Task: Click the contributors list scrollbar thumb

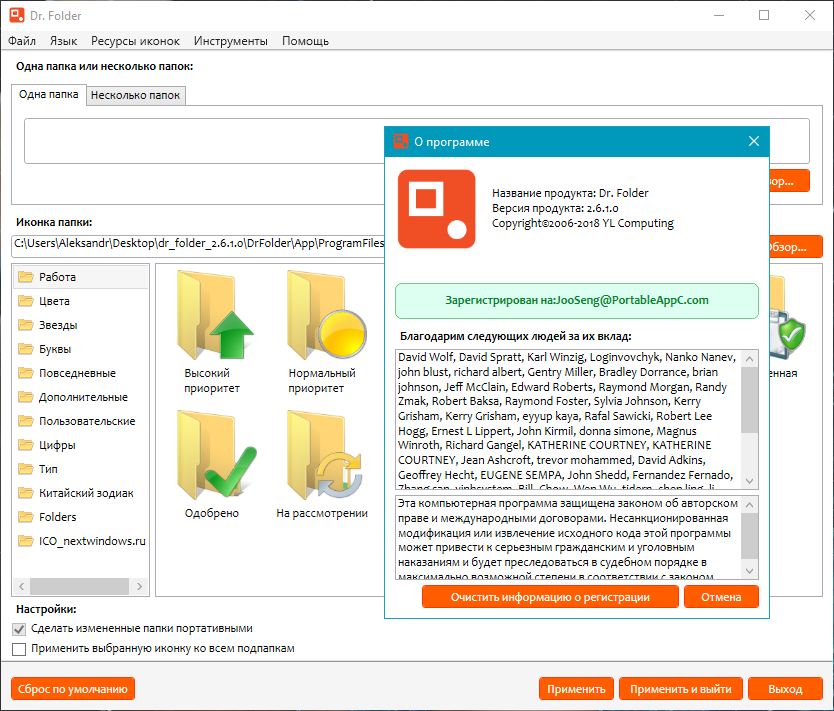Action: pyautogui.click(x=749, y=400)
